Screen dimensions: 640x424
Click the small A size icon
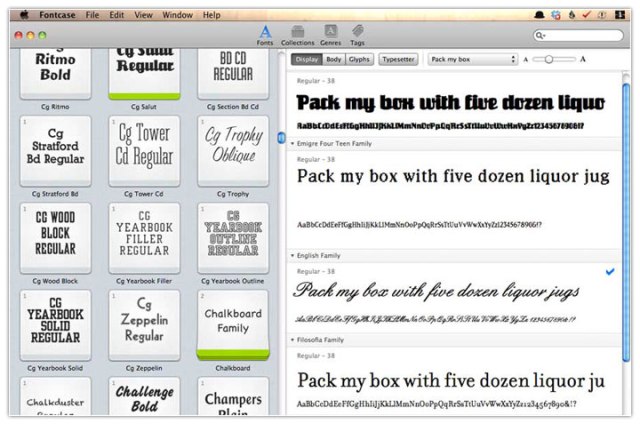526,60
